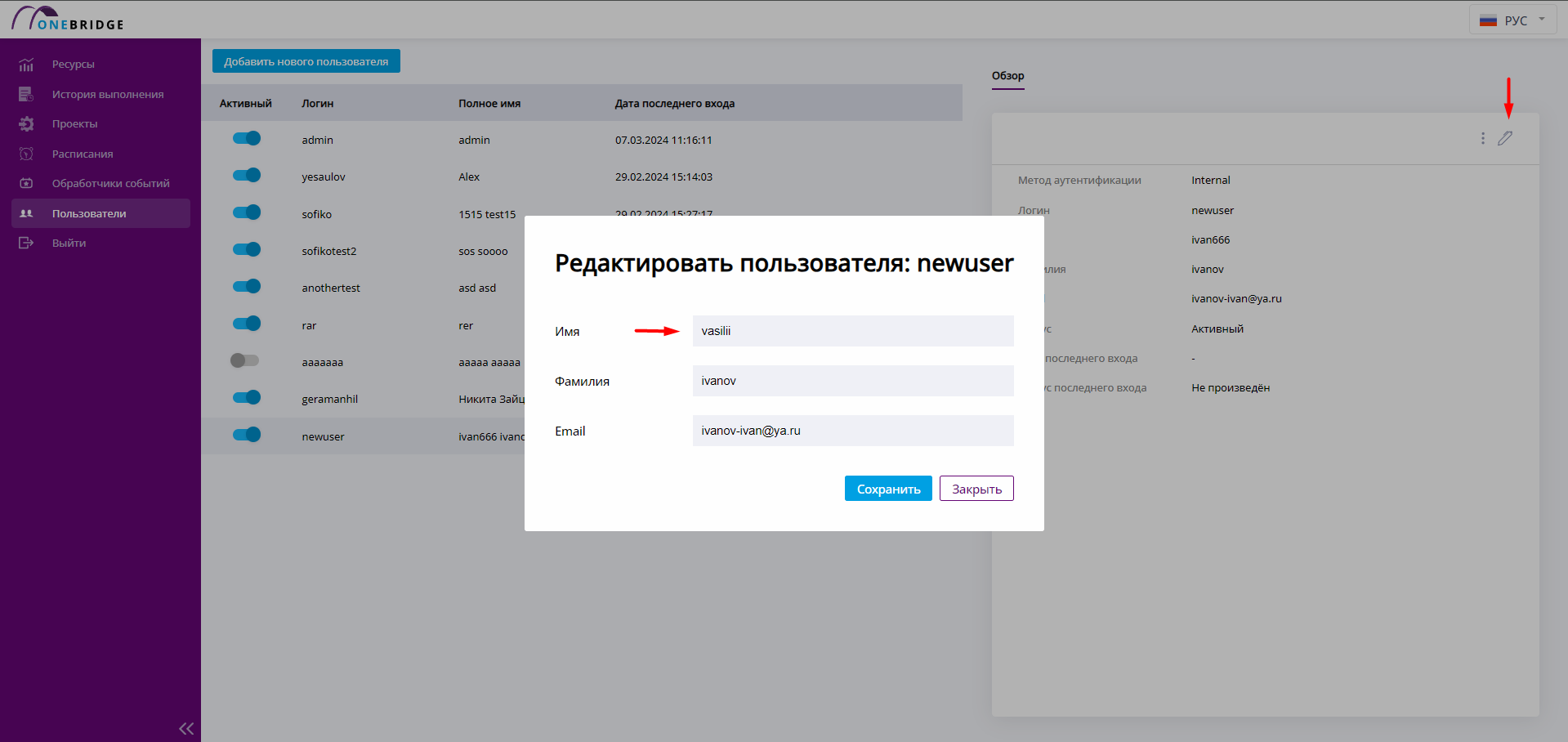Click the Schedules sidebar icon
Screen dimensions: 1568x742
[26, 154]
